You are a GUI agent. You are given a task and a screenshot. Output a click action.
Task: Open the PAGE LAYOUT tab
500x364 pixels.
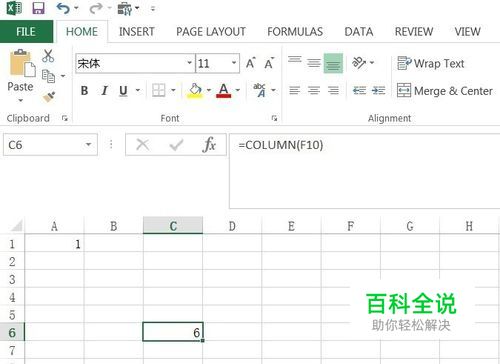click(211, 32)
